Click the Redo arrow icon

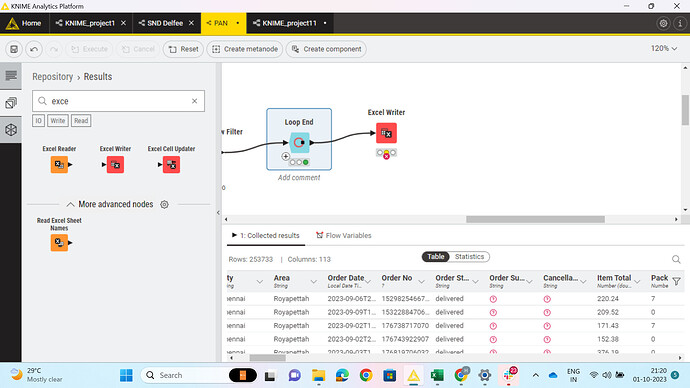54,49
